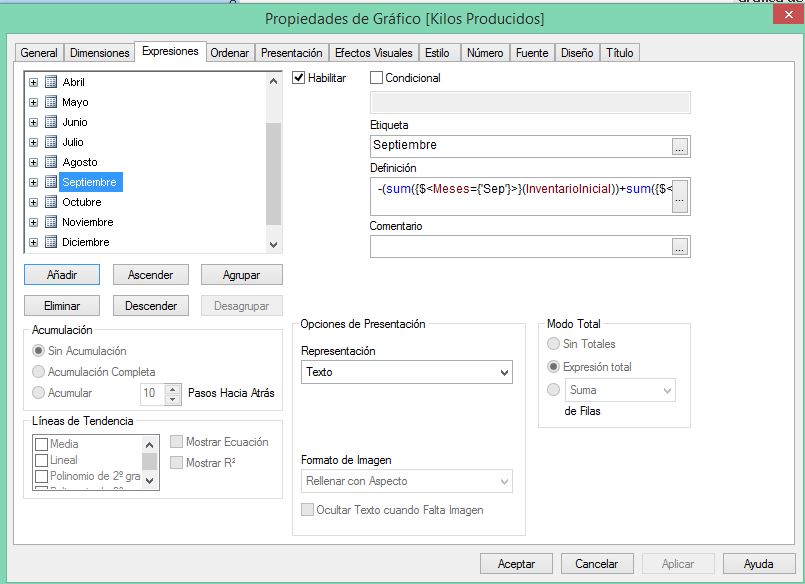Switch to the Dimensiones tab

(99, 53)
